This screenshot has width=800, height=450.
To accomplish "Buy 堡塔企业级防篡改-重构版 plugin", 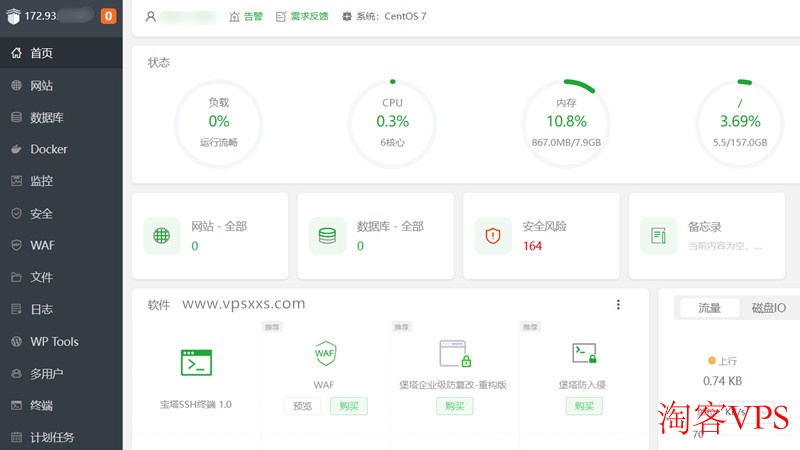I will [x=454, y=406].
